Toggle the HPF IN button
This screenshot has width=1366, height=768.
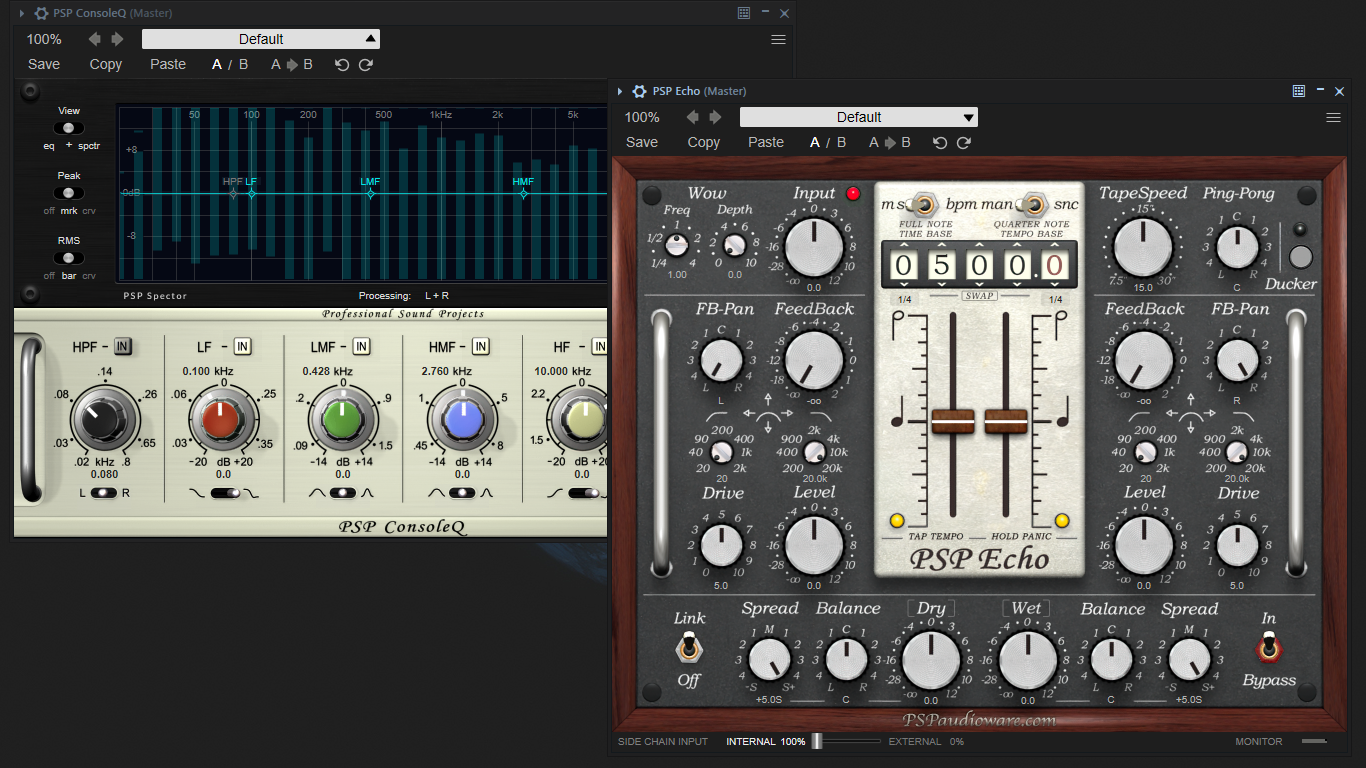pyautogui.click(x=123, y=346)
